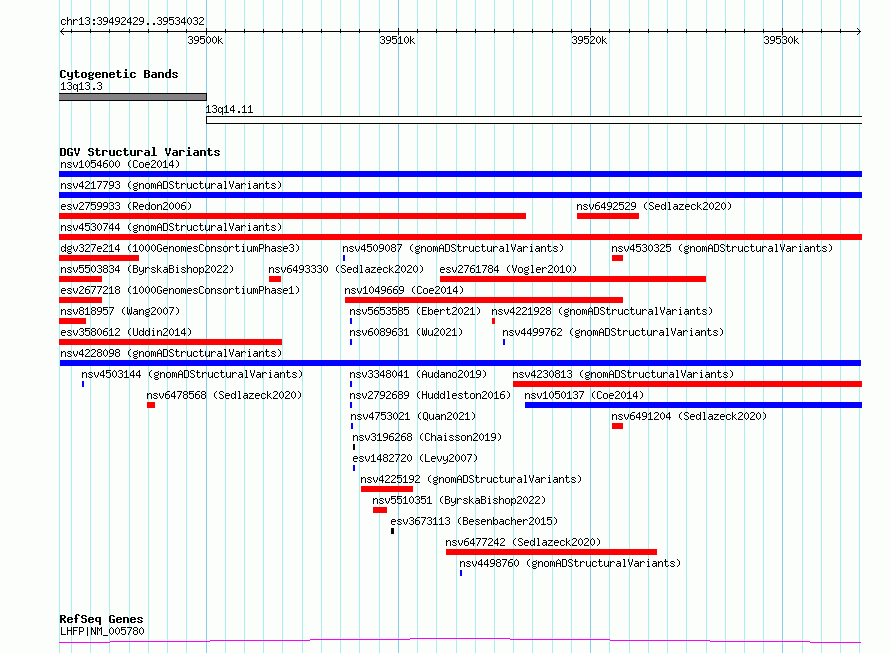Click the chr13:39492429..39534032 coordinates text
This screenshot has height=653, width=890.
point(132,21)
